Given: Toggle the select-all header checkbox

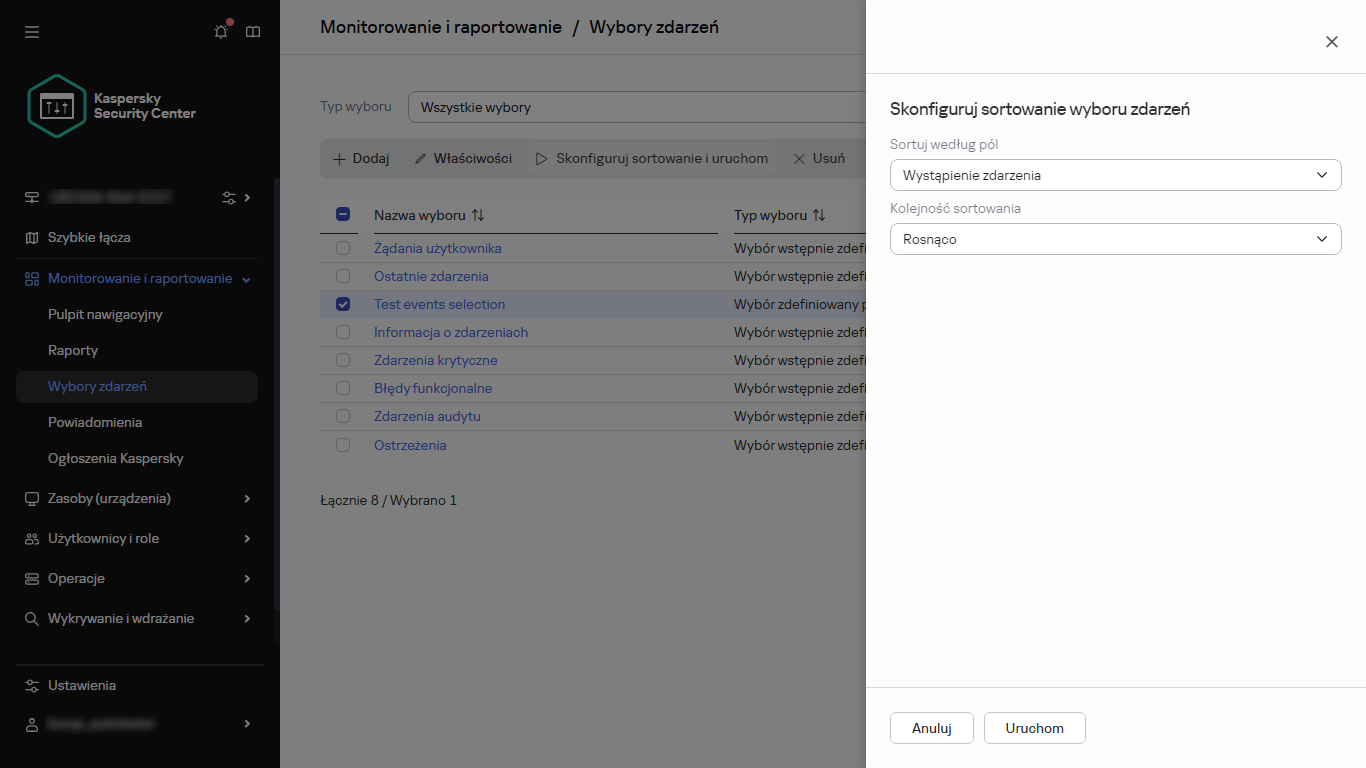Looking at the screenshot, I should point(343,214).
